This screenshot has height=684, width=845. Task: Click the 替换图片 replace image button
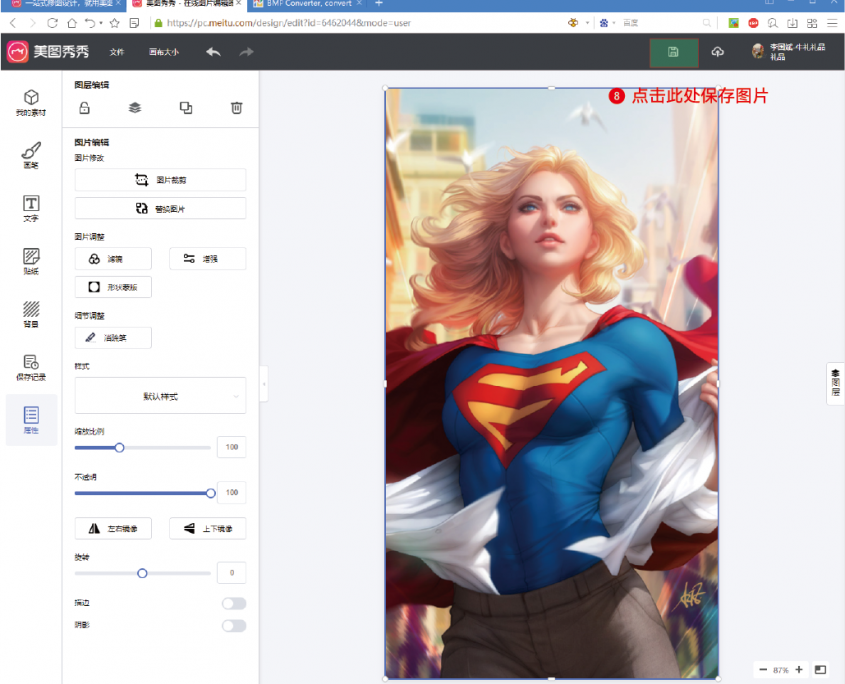(160, 208)
